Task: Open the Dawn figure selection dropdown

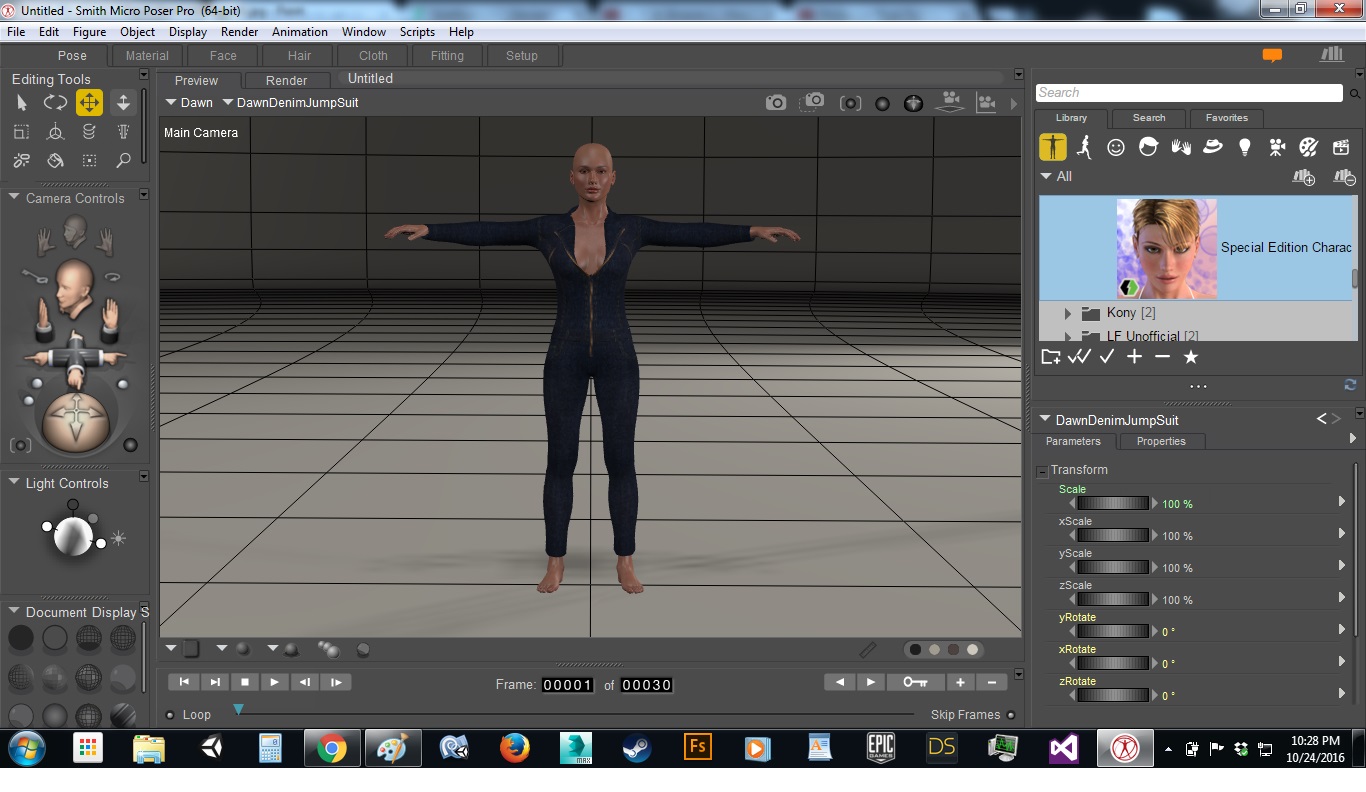Action: click(x=189, y=103)
